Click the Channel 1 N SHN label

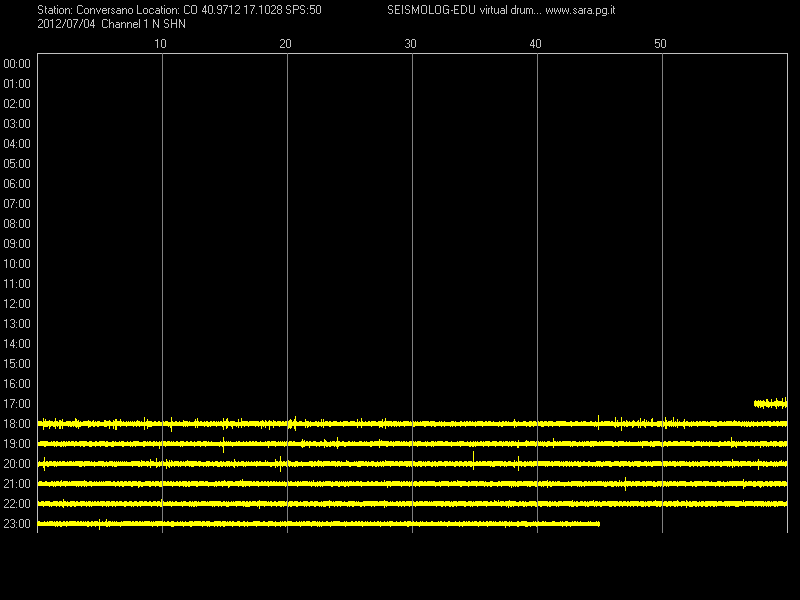[143, 24]
